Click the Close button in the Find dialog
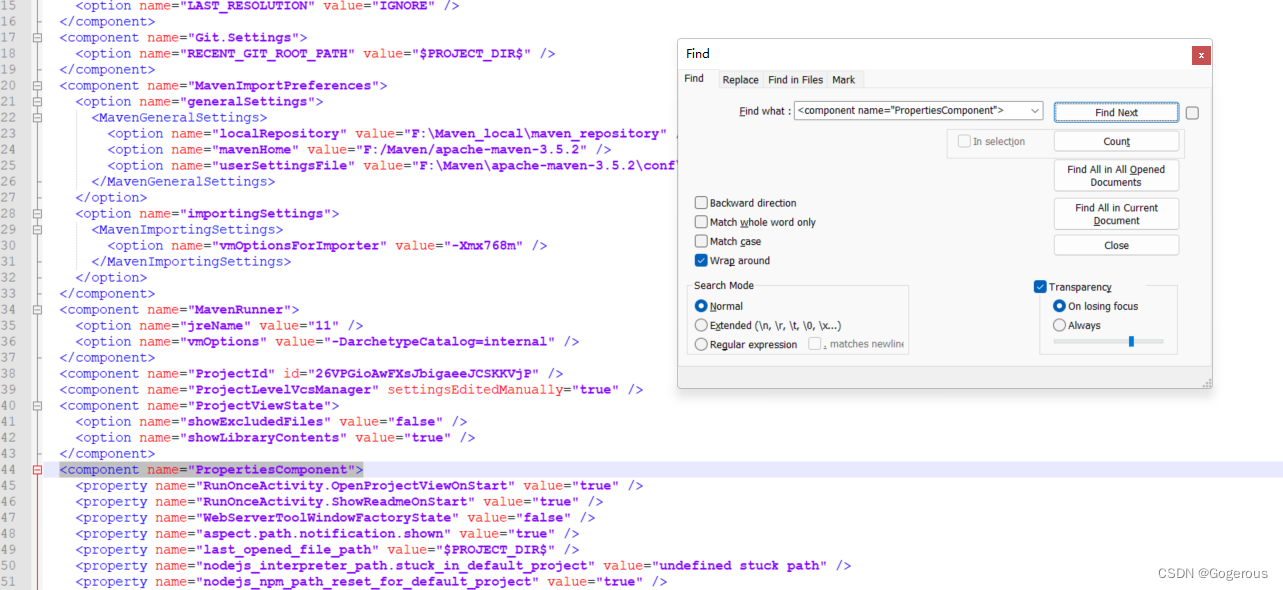Image resolution: width=1283 pixels, height=590 pixels. point(1115,244)
